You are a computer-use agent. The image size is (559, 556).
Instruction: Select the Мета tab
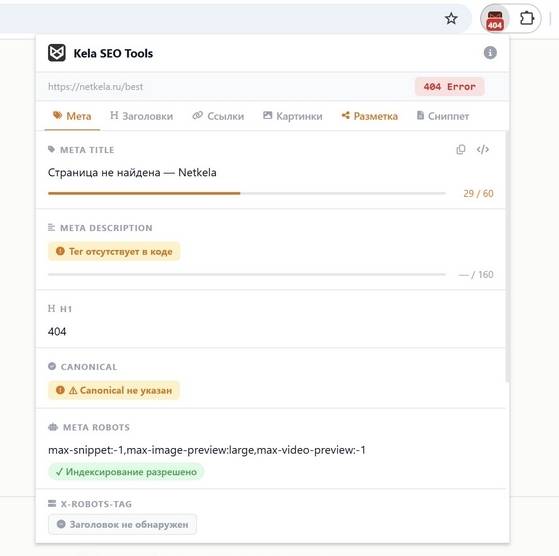coord(72,116)
